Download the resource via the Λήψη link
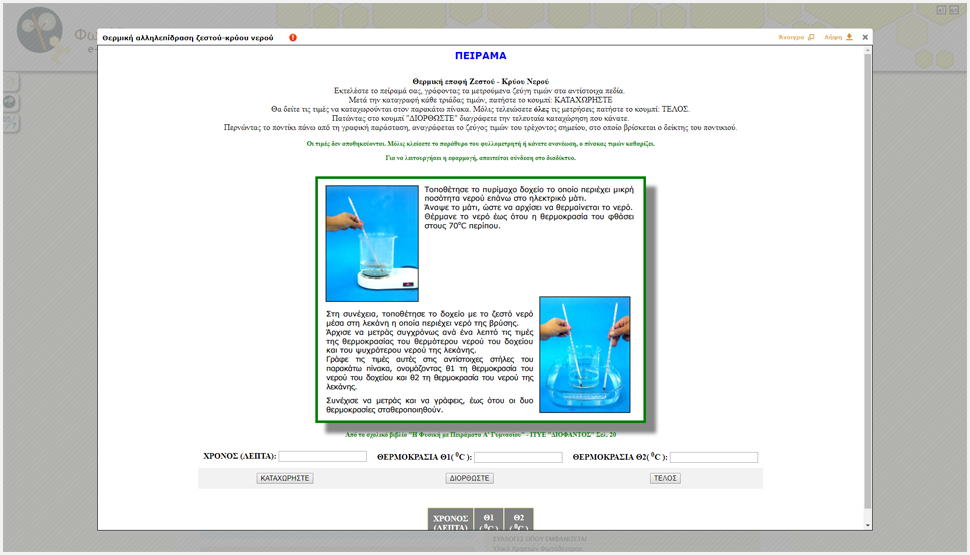This screenshot has width=970, height=555. point(833,37)
